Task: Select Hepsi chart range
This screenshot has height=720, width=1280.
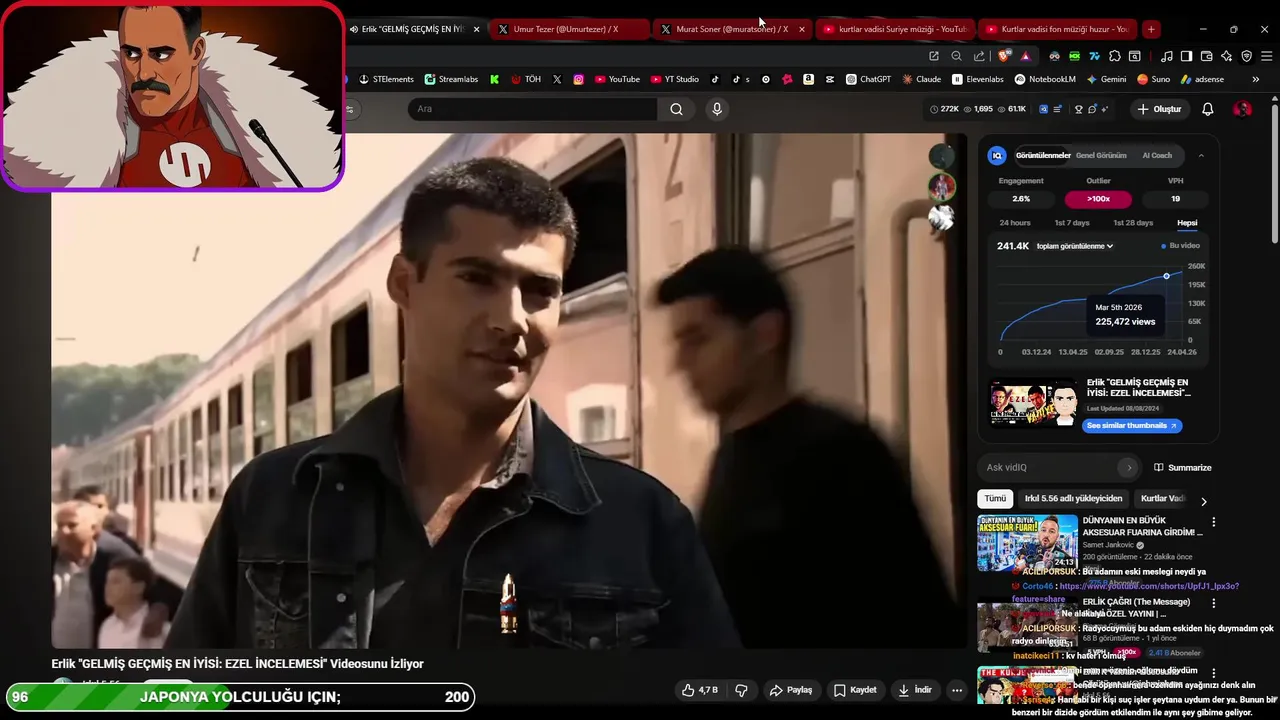Action: [1187, 223]
